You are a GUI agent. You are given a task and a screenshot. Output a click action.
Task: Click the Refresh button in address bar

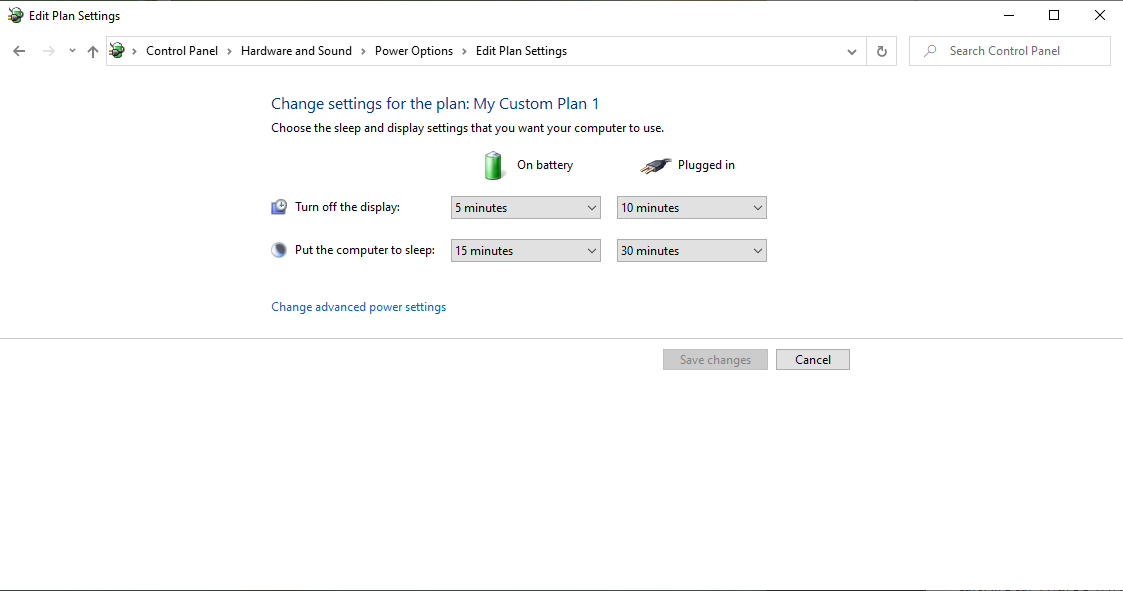click(x=881, y=51)
